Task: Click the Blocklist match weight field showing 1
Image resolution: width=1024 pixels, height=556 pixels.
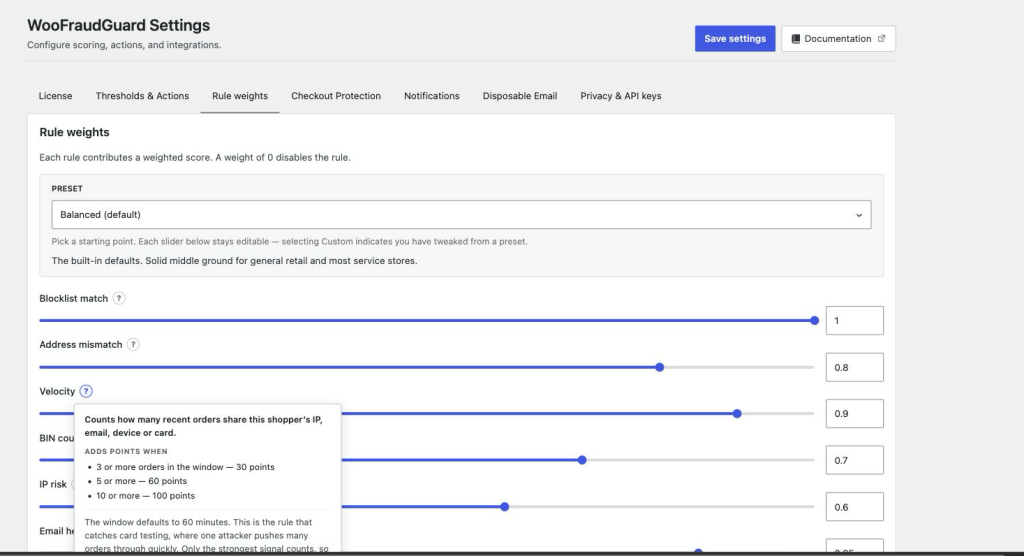Action: point(854,321)
